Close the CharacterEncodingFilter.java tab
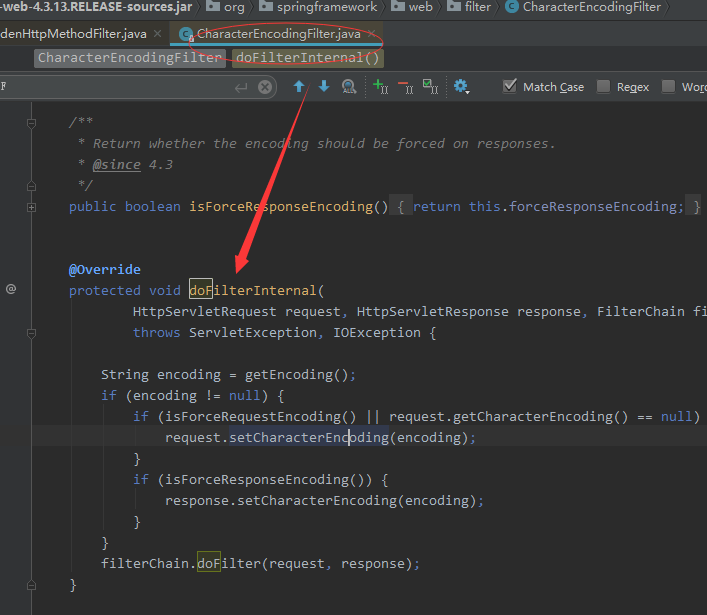Image resolution: width=707 pixels, height=615 pixels. [371, 34]
